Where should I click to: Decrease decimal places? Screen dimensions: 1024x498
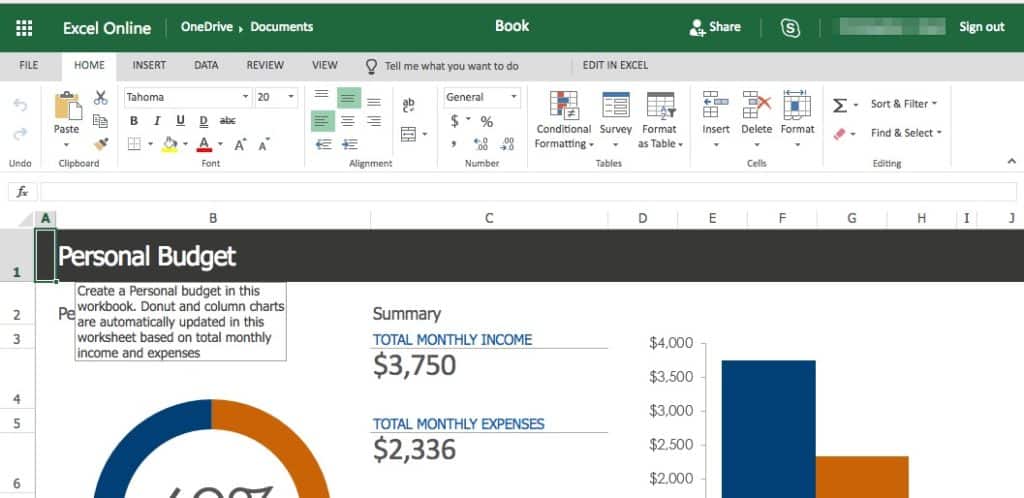(507, 144)
